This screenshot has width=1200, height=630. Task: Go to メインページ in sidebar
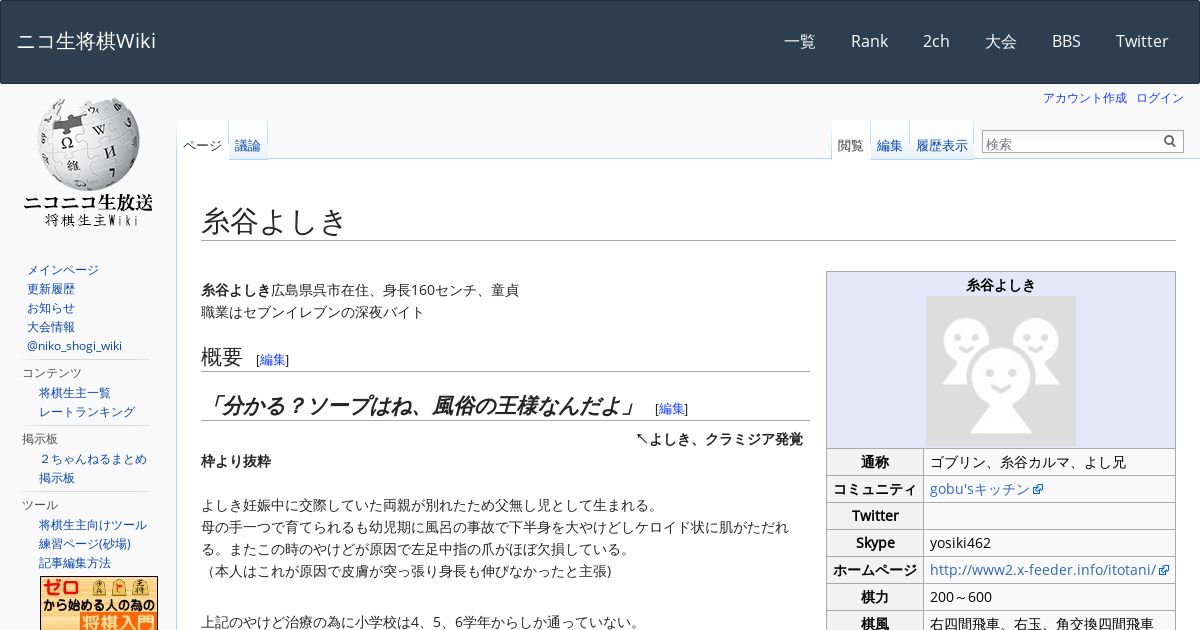63,270
